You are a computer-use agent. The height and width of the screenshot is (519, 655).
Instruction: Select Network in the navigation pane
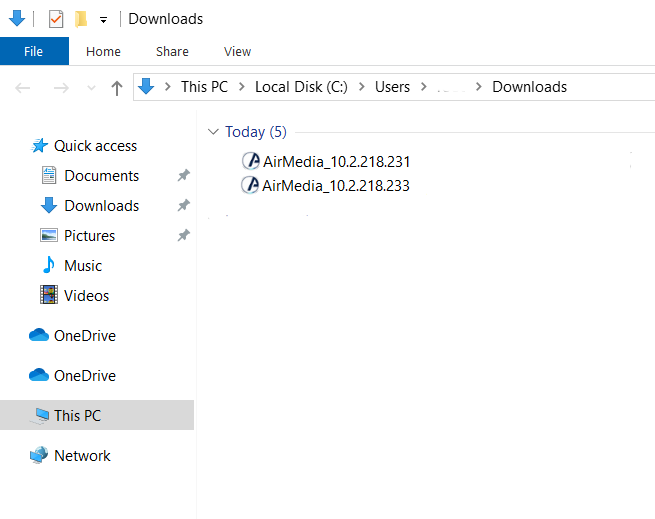(x=82, y=456)
